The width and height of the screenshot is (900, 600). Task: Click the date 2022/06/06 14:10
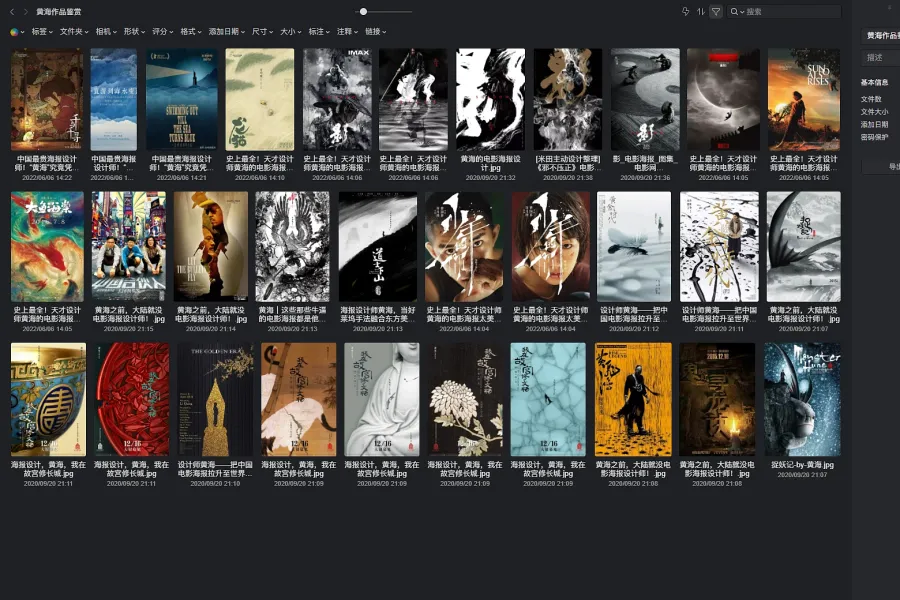pyautogui.click(x=259, y=178)
